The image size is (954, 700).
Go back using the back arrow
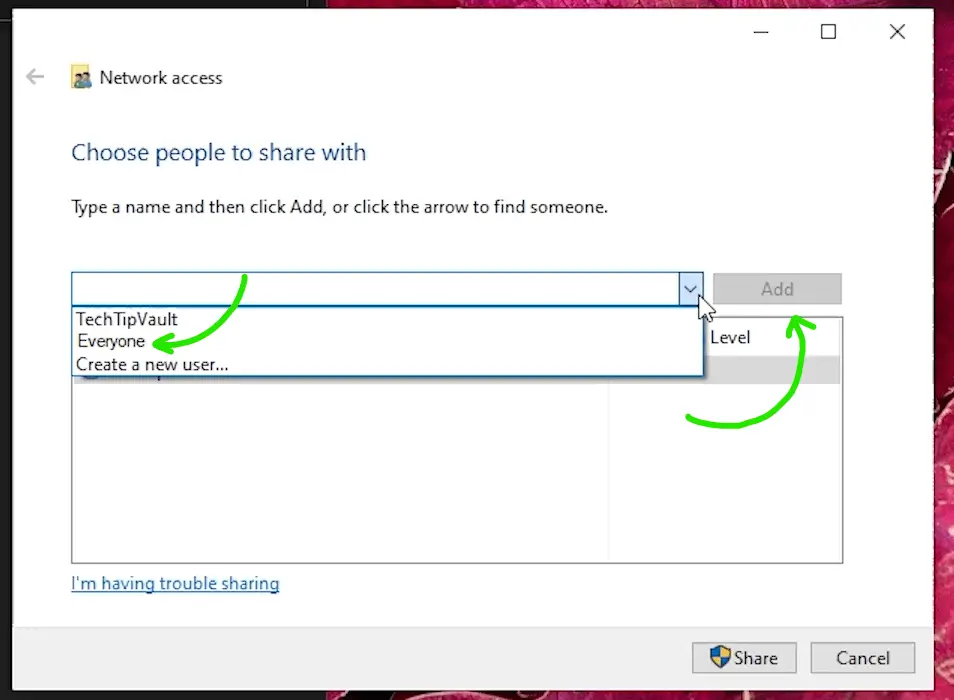35,77
